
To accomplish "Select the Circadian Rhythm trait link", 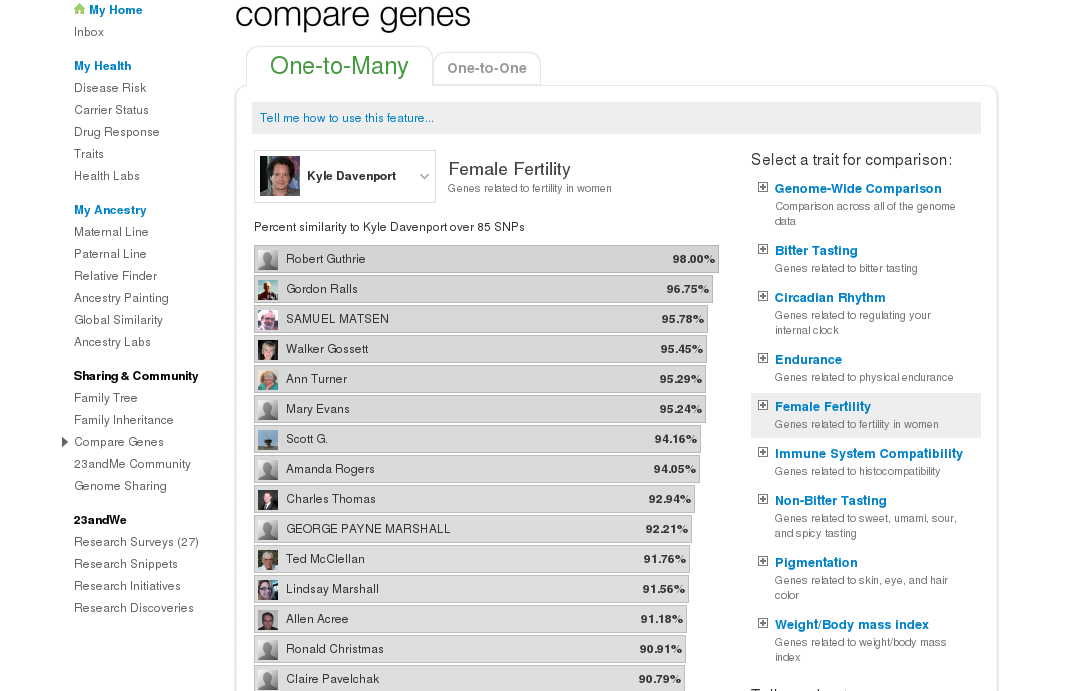I will 829,297.
